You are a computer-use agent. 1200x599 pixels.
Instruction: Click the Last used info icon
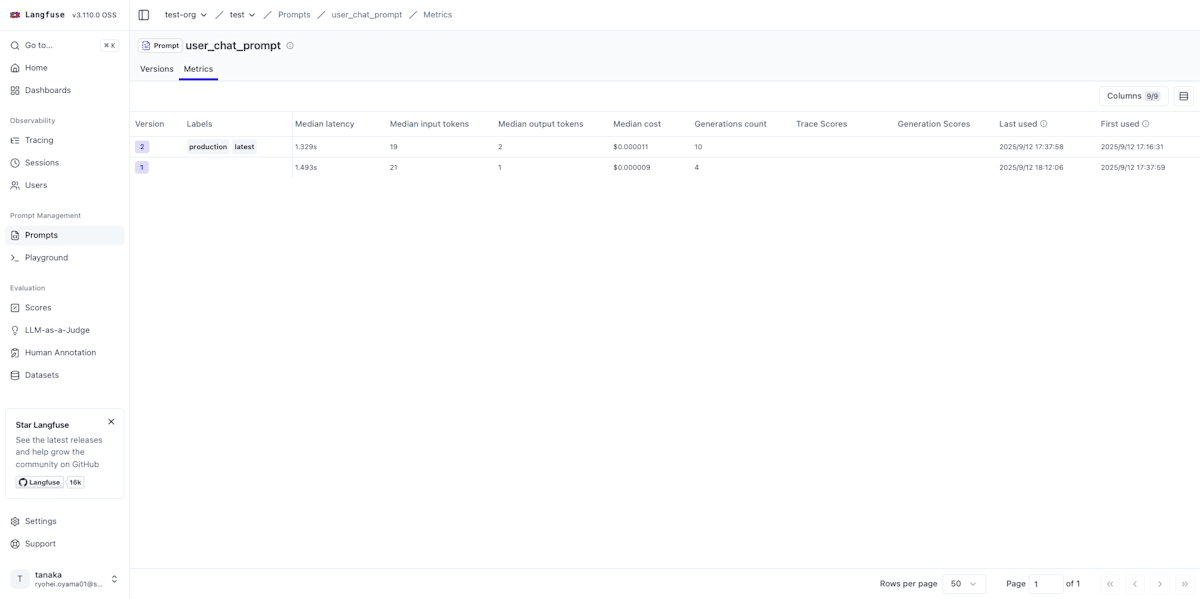tap(1044, 124)
